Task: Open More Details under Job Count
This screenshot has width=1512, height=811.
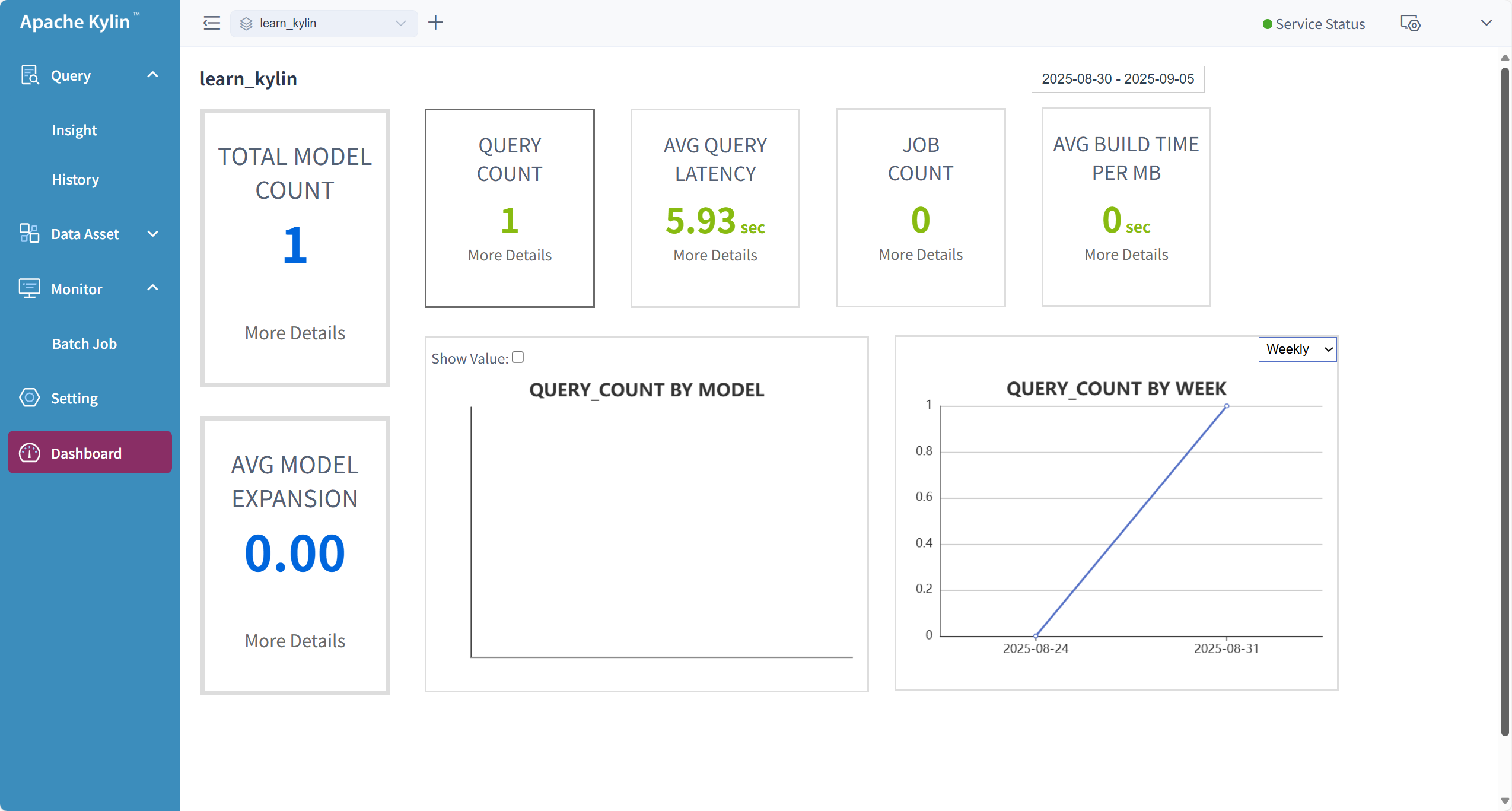Action: pyautogui.click(x=921, y=255)
